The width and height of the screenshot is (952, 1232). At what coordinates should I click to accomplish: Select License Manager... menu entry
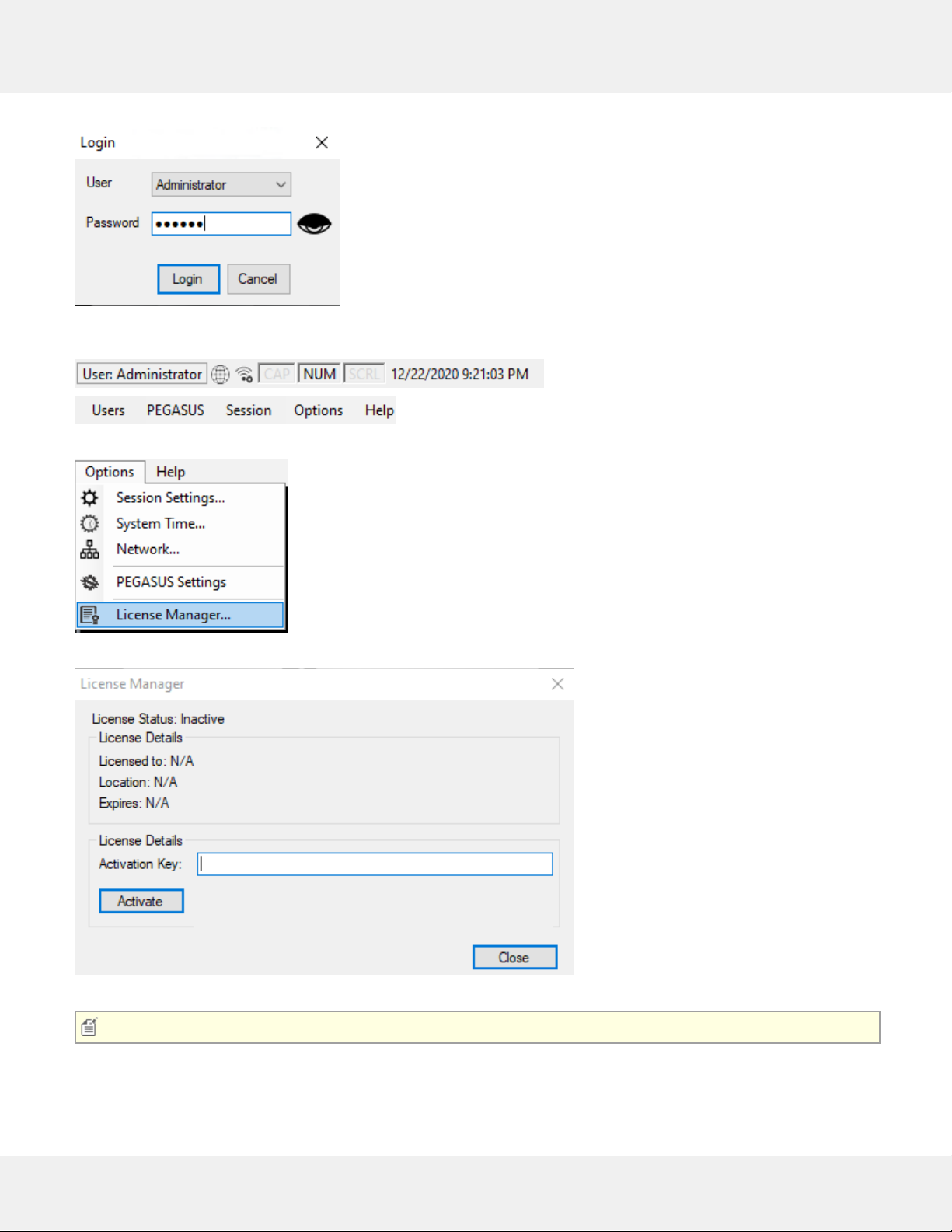coord(181,615)
